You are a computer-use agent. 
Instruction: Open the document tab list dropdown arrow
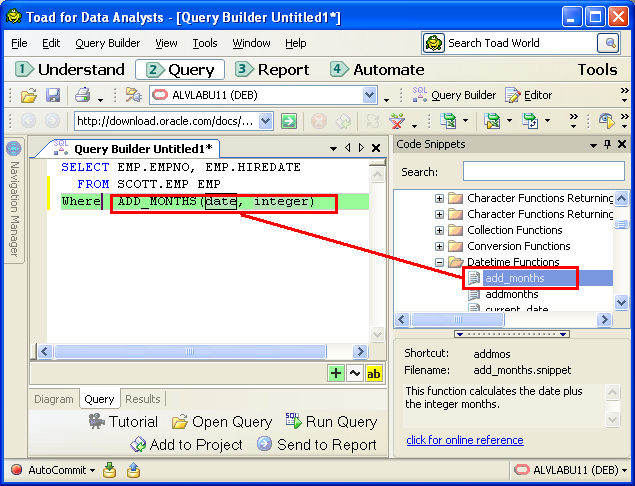333,149
